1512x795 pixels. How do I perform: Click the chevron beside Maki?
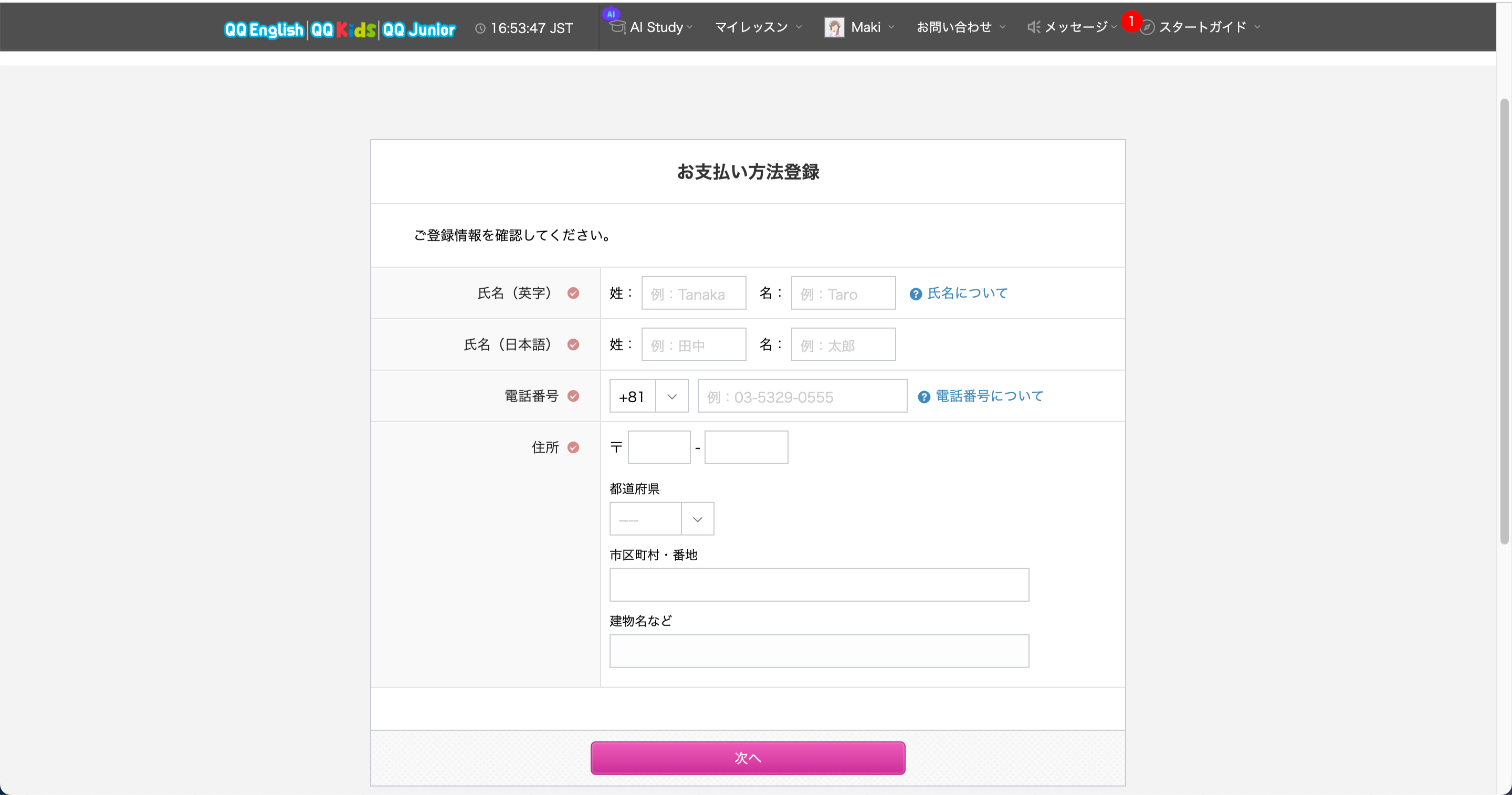pos(891,27)
